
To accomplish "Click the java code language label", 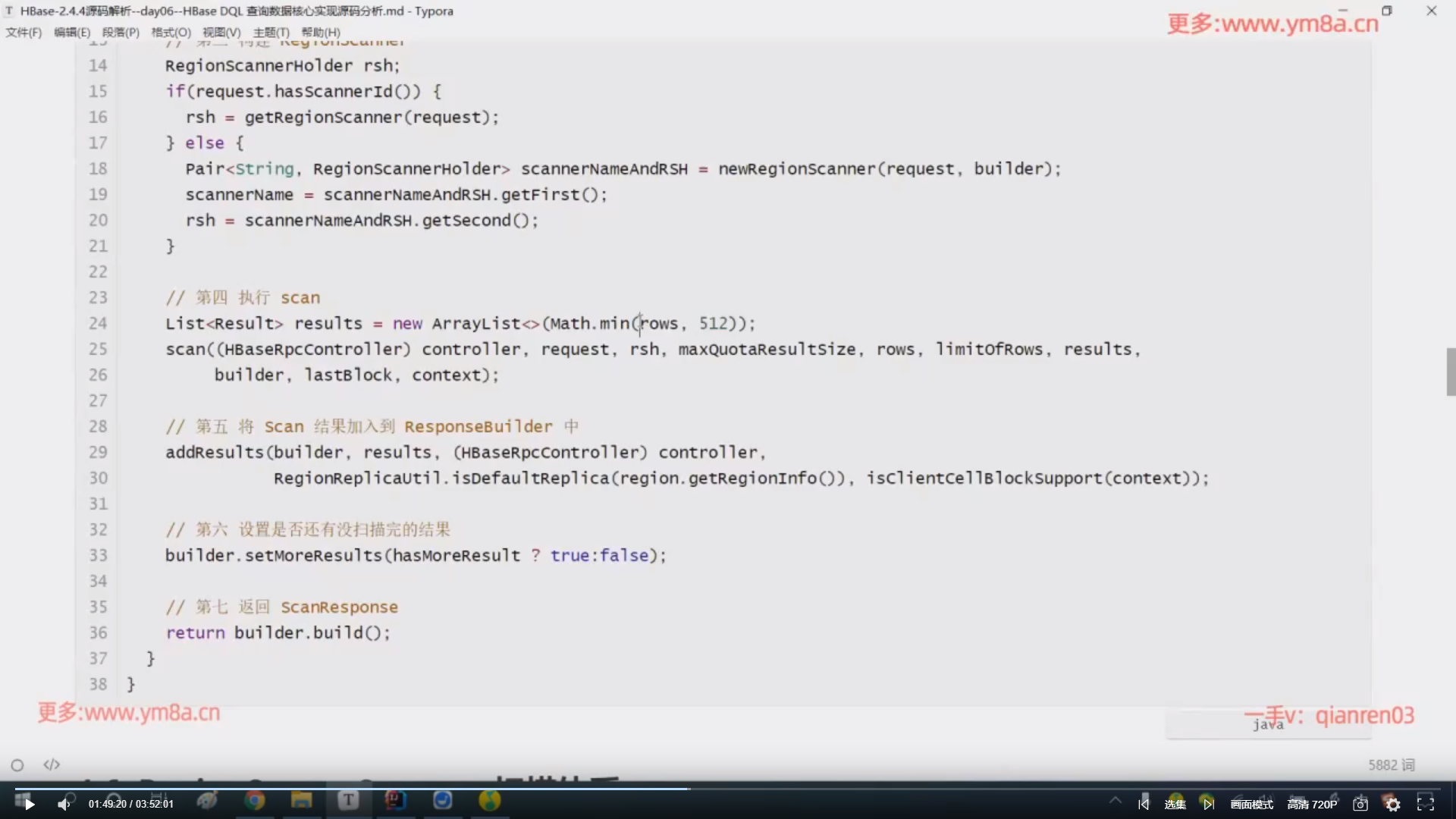I will (x=1268, y=725).
